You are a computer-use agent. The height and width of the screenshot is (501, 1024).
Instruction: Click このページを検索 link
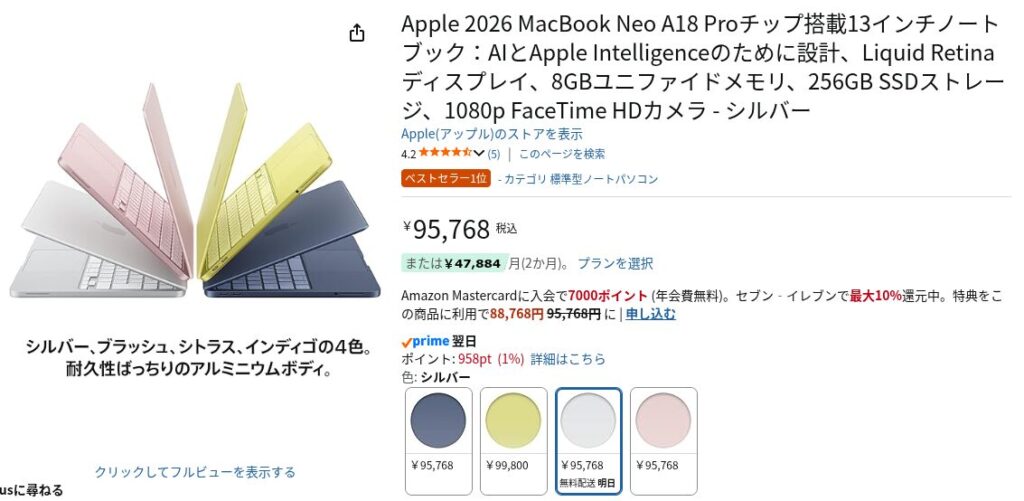click(562, 154)
